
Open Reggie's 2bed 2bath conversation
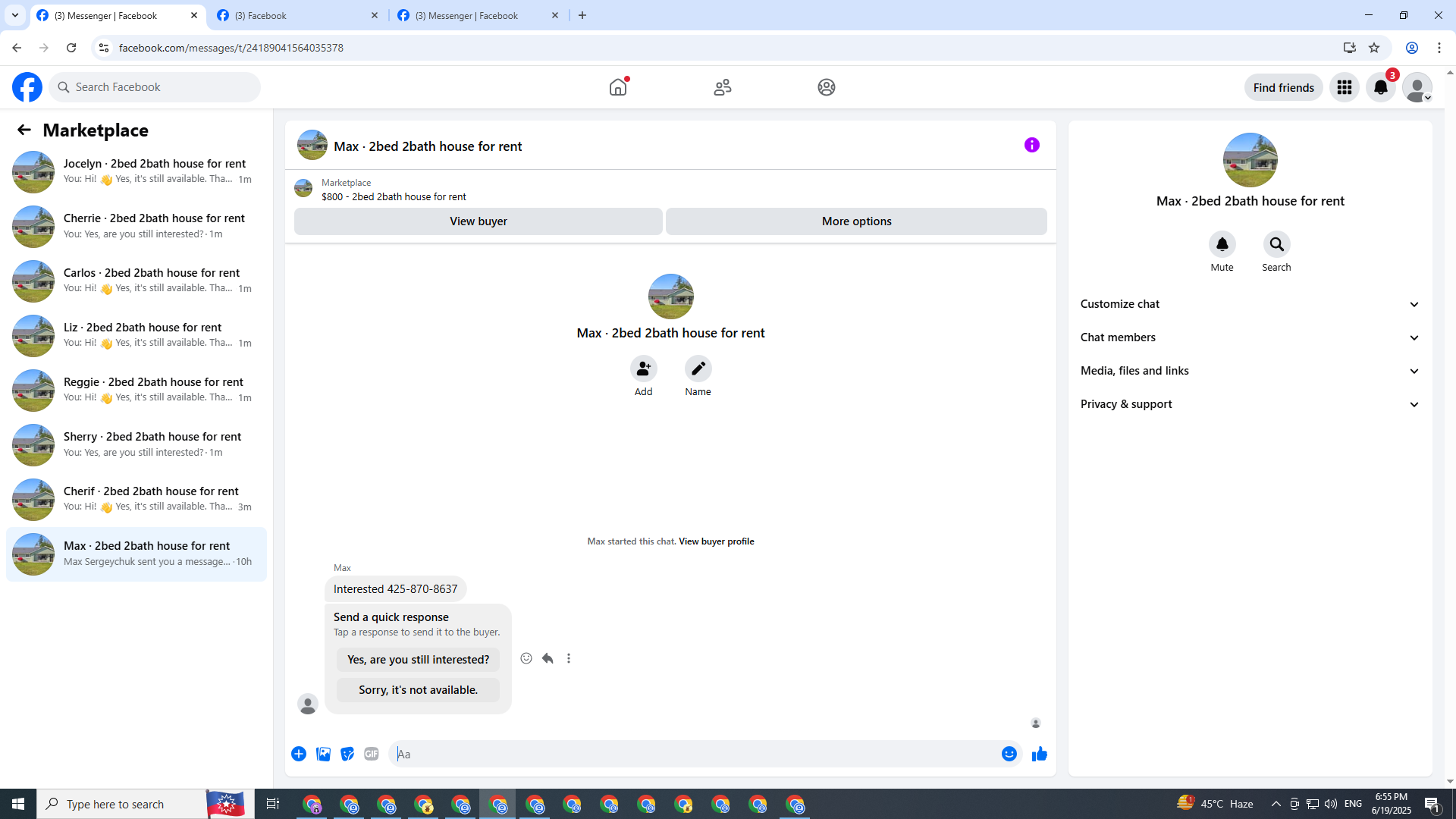point(136,391)
